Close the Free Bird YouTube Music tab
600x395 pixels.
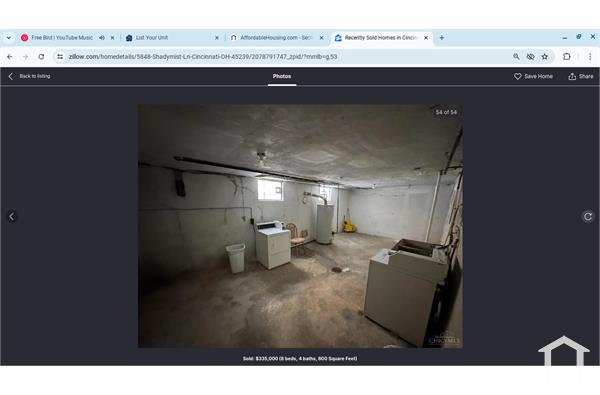coord(112,38)
